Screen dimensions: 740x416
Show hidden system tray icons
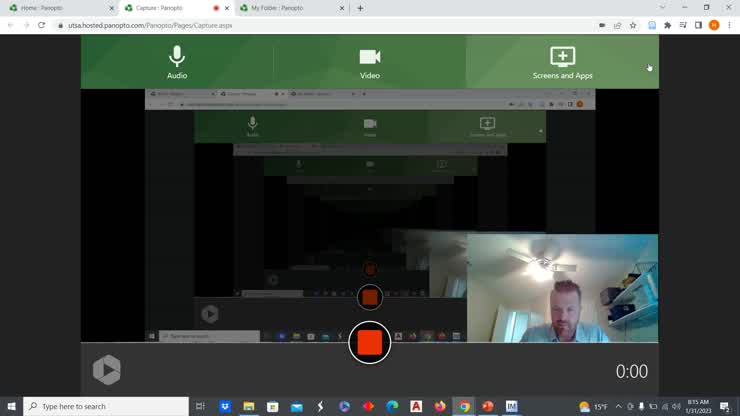(x=618, y=407)
